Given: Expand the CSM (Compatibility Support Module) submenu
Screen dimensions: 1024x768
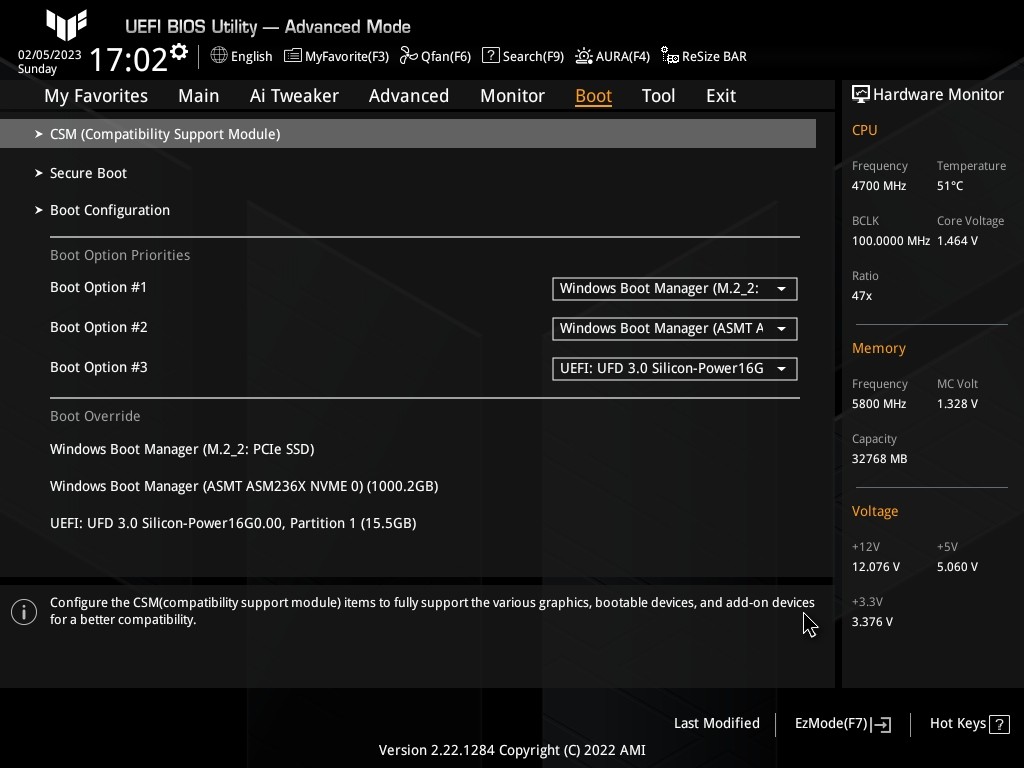Looking at the screenshot, I should pyautogui.click(x=165, y=134).
